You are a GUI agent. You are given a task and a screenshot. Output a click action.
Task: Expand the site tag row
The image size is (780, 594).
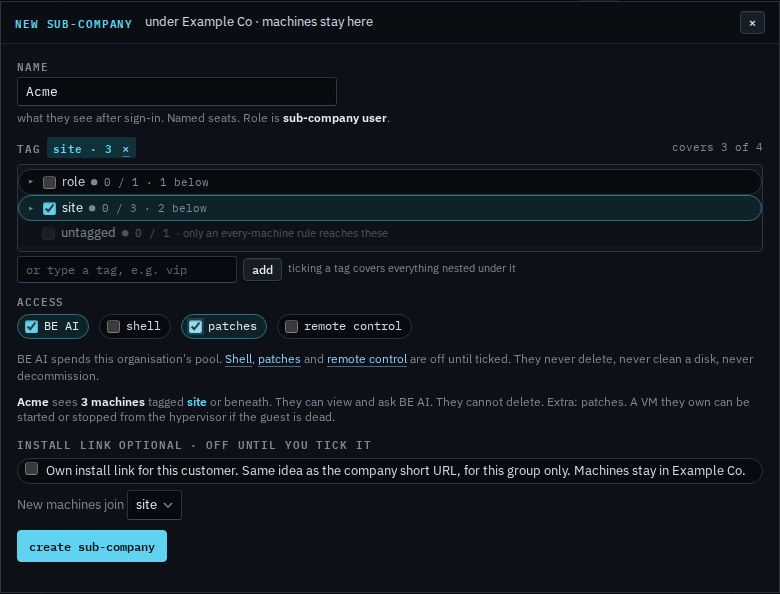point(31,208)
